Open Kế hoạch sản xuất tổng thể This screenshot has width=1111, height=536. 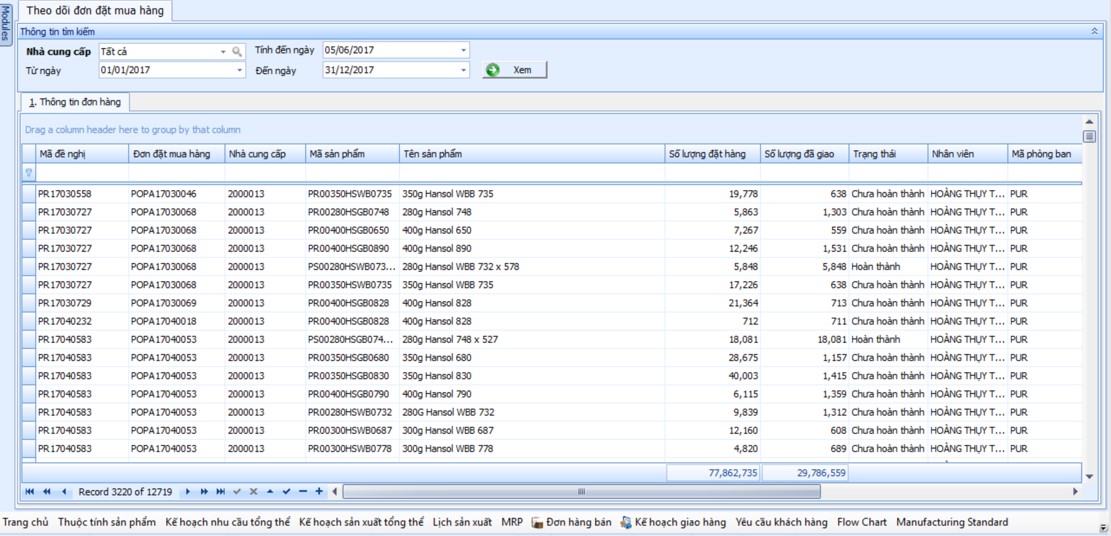361,523
